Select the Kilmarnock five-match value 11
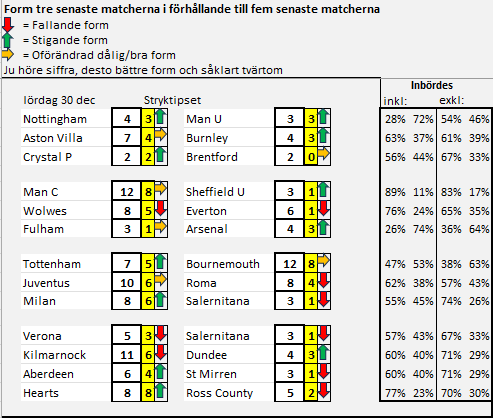The image size is (493, 418). click(127, 355)
